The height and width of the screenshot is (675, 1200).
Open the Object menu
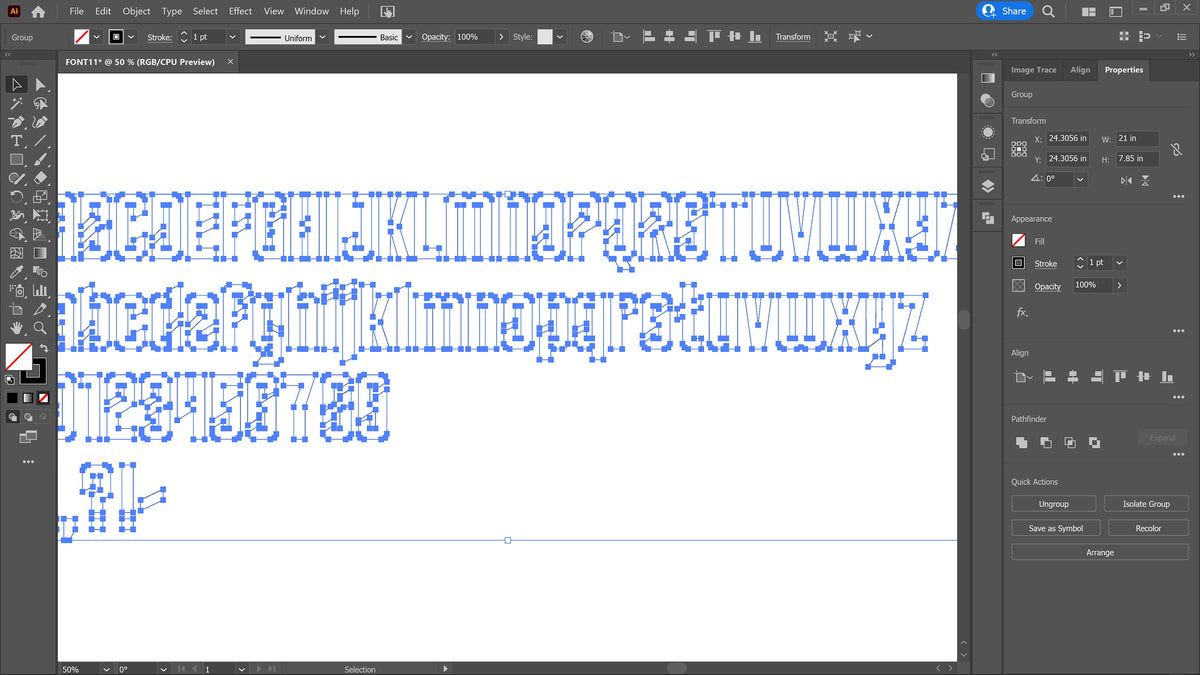tap(136, 11)
